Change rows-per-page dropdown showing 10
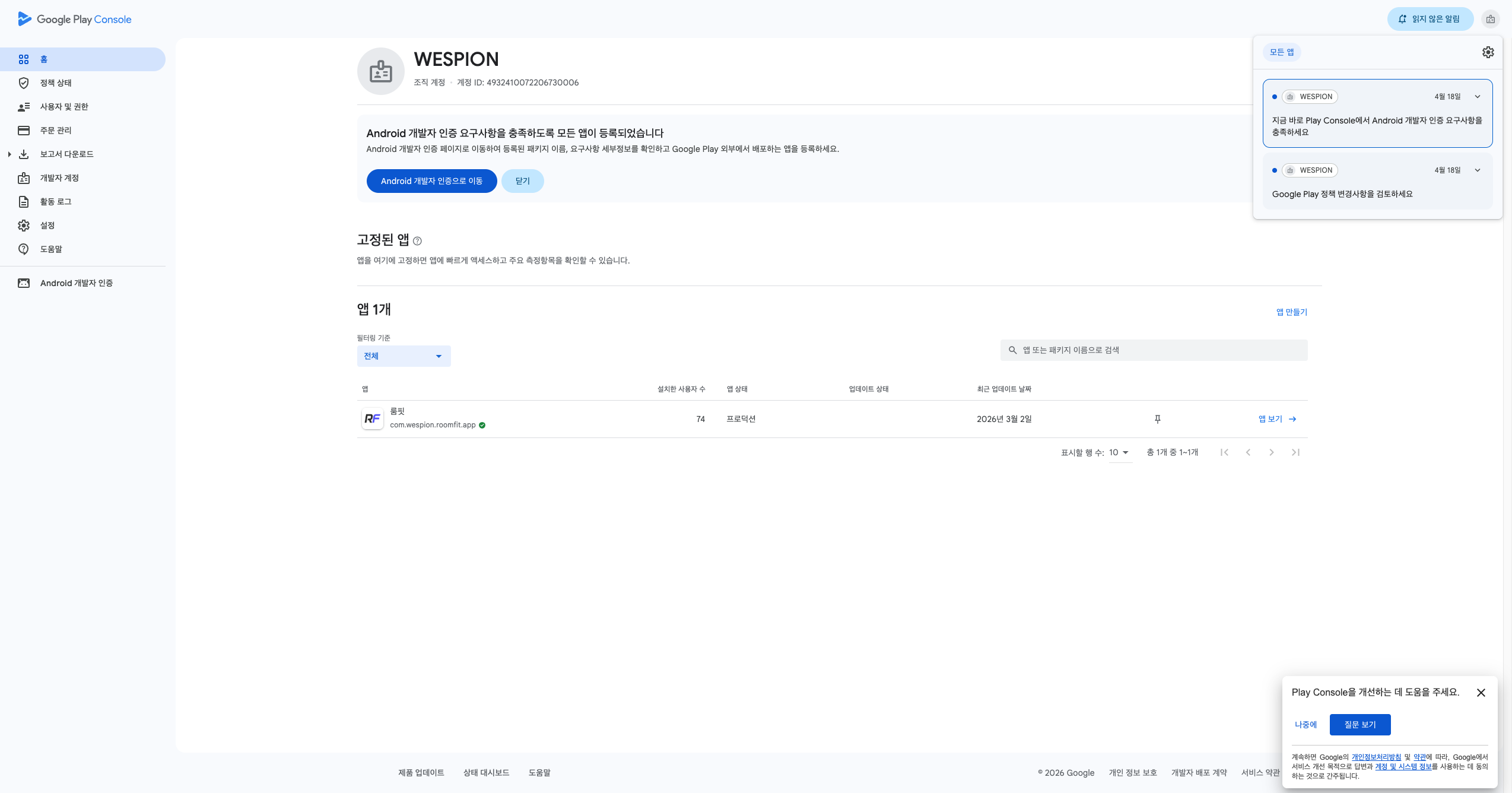This screenshot has height=793, width=1512. point(1119,452)
